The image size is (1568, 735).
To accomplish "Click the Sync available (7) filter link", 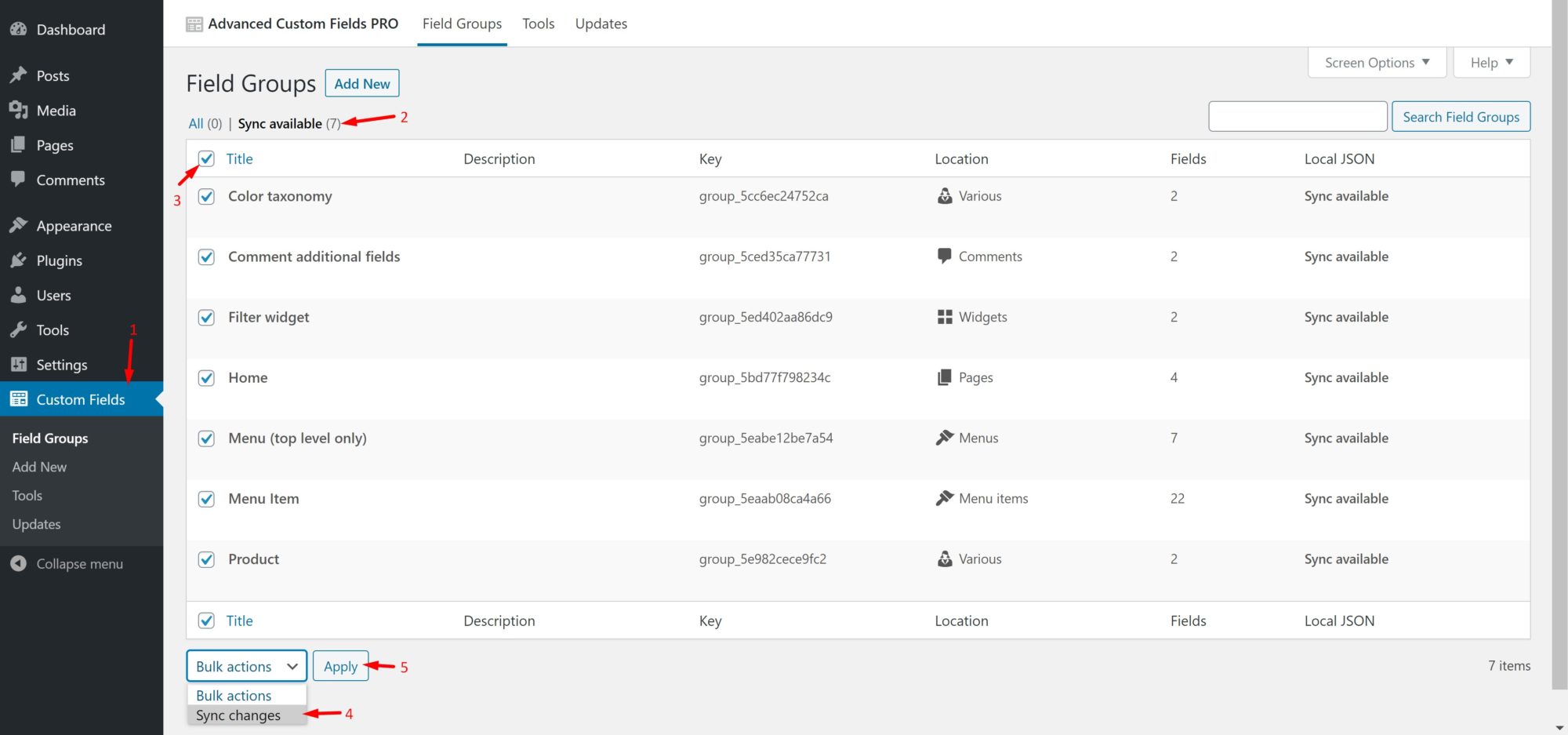I will (289, 123).
